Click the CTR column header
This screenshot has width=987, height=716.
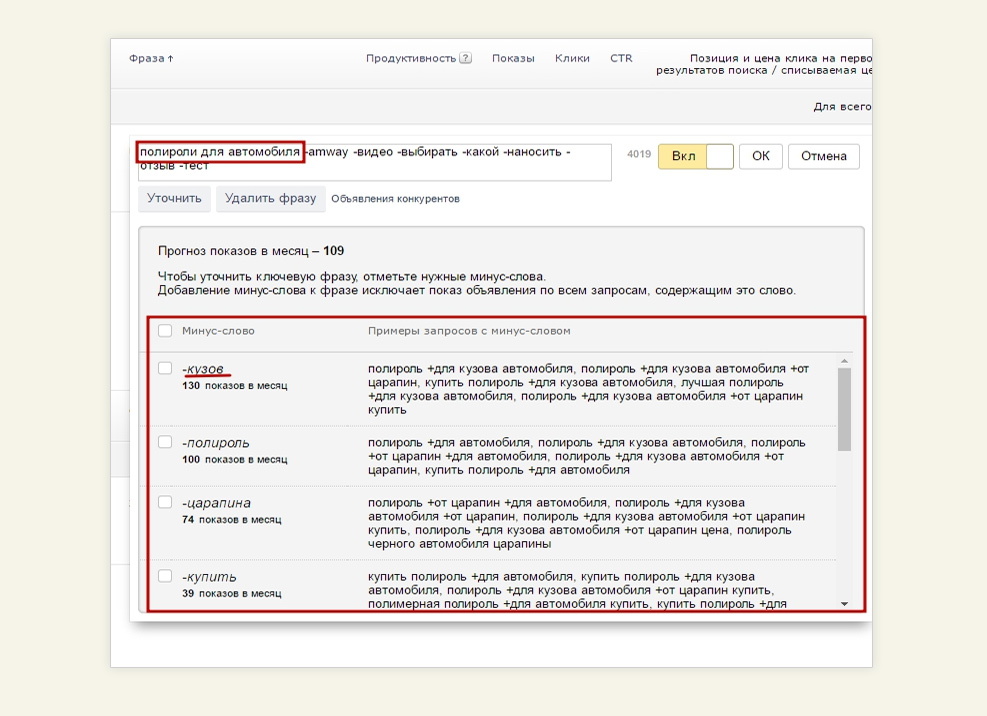621,58
